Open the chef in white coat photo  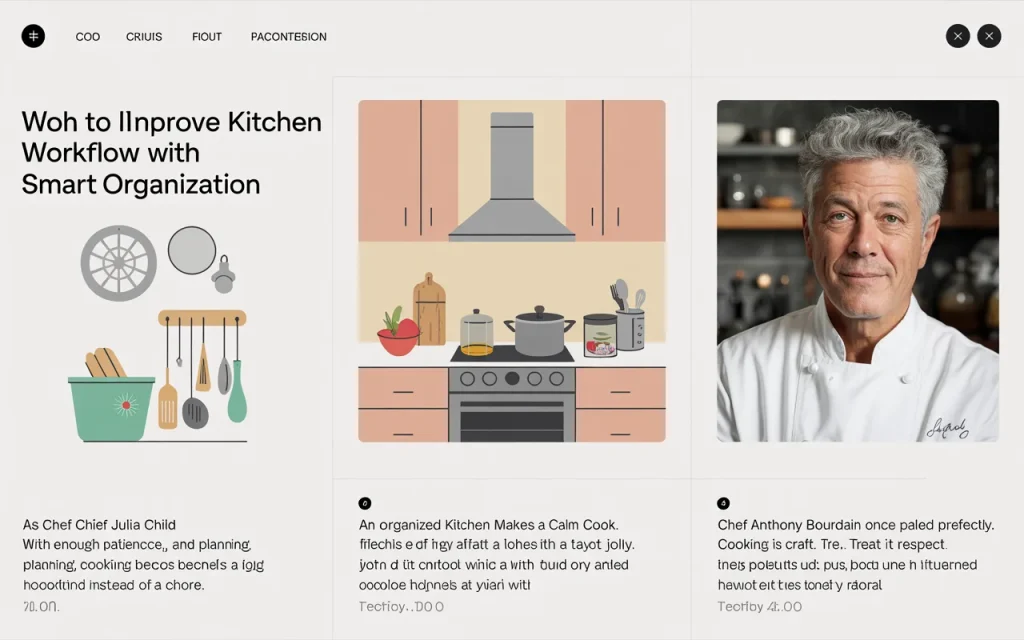[857, 270]
